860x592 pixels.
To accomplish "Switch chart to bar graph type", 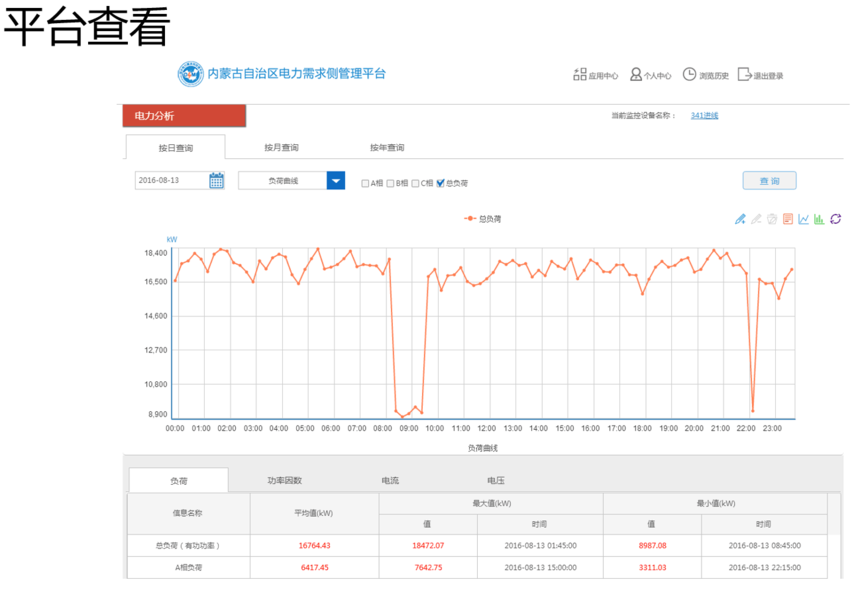I will [x=819, y=219].
